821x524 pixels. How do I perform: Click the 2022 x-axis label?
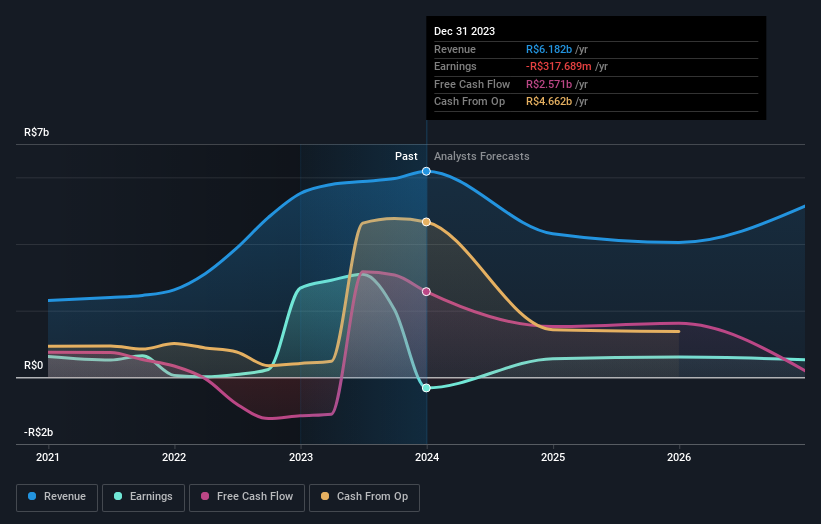point(174,458)
